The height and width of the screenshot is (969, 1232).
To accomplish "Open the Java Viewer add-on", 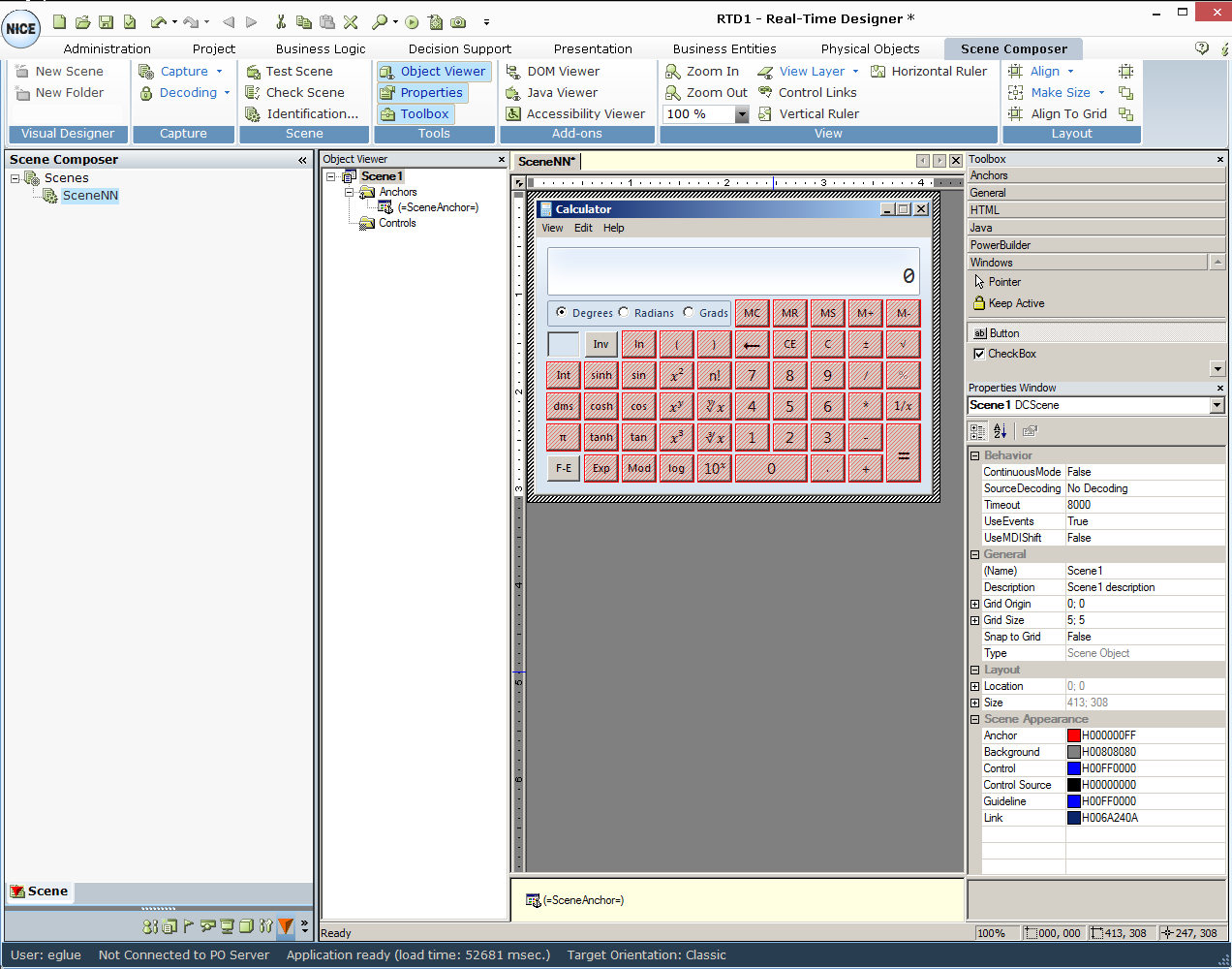I will point(552,92).
